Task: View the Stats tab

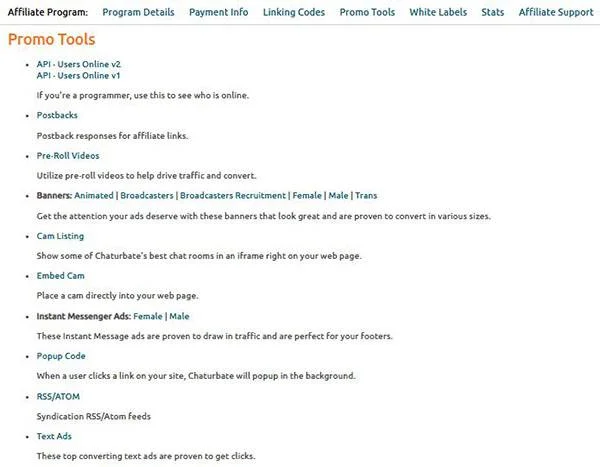Action: pos(492,12)
